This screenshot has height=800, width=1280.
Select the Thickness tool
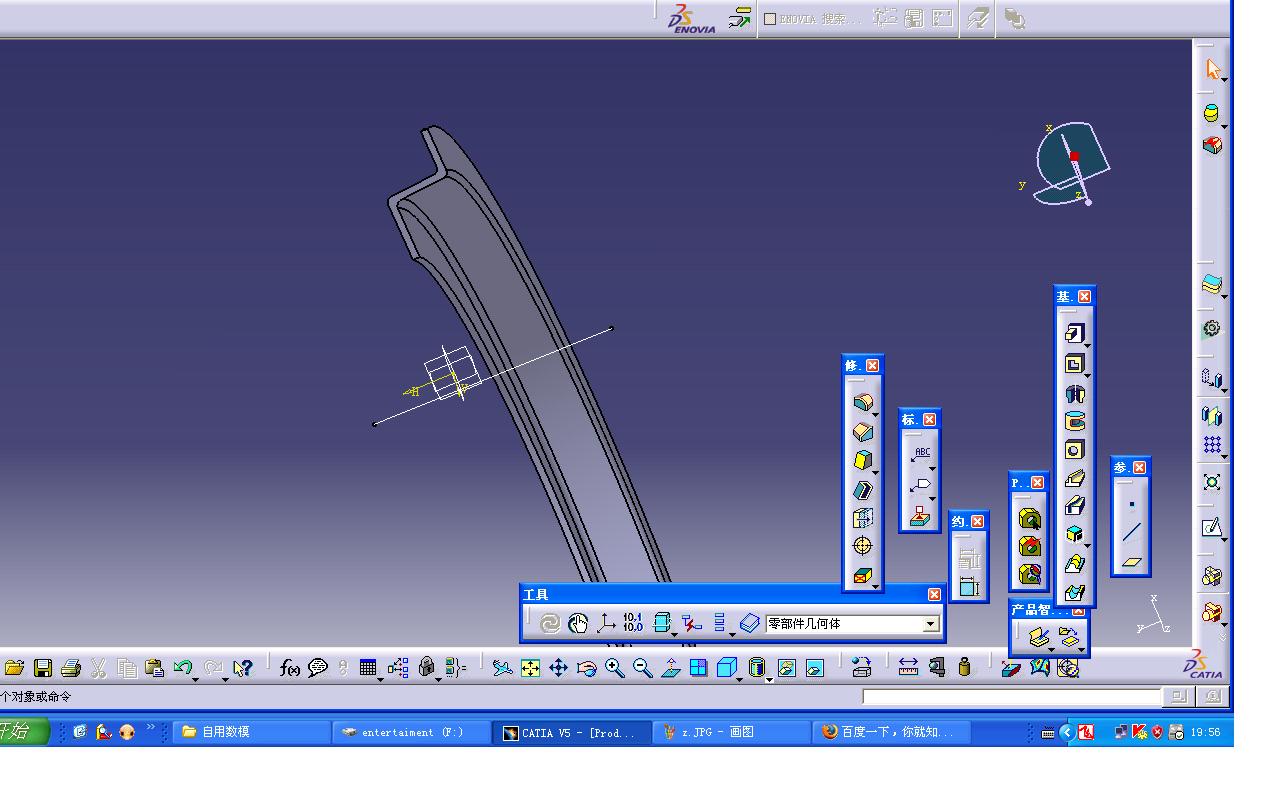tap(862, 518)
